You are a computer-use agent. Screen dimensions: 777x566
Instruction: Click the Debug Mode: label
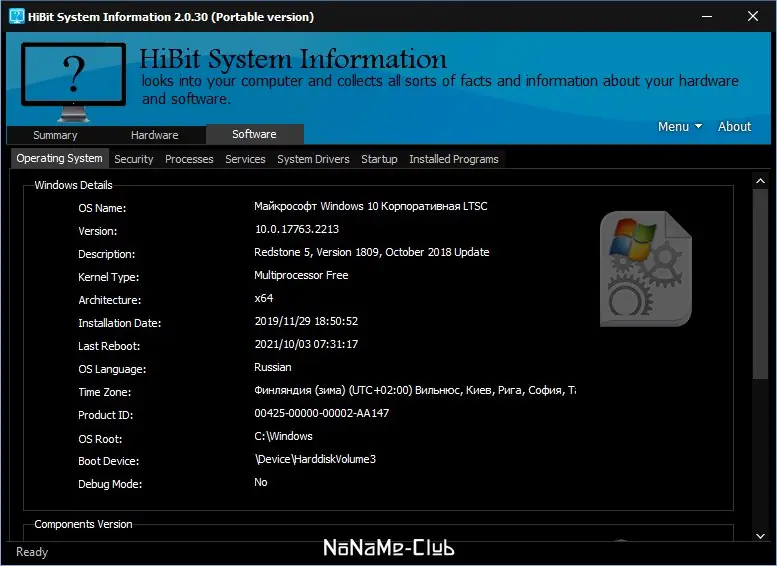pos(110,484)
